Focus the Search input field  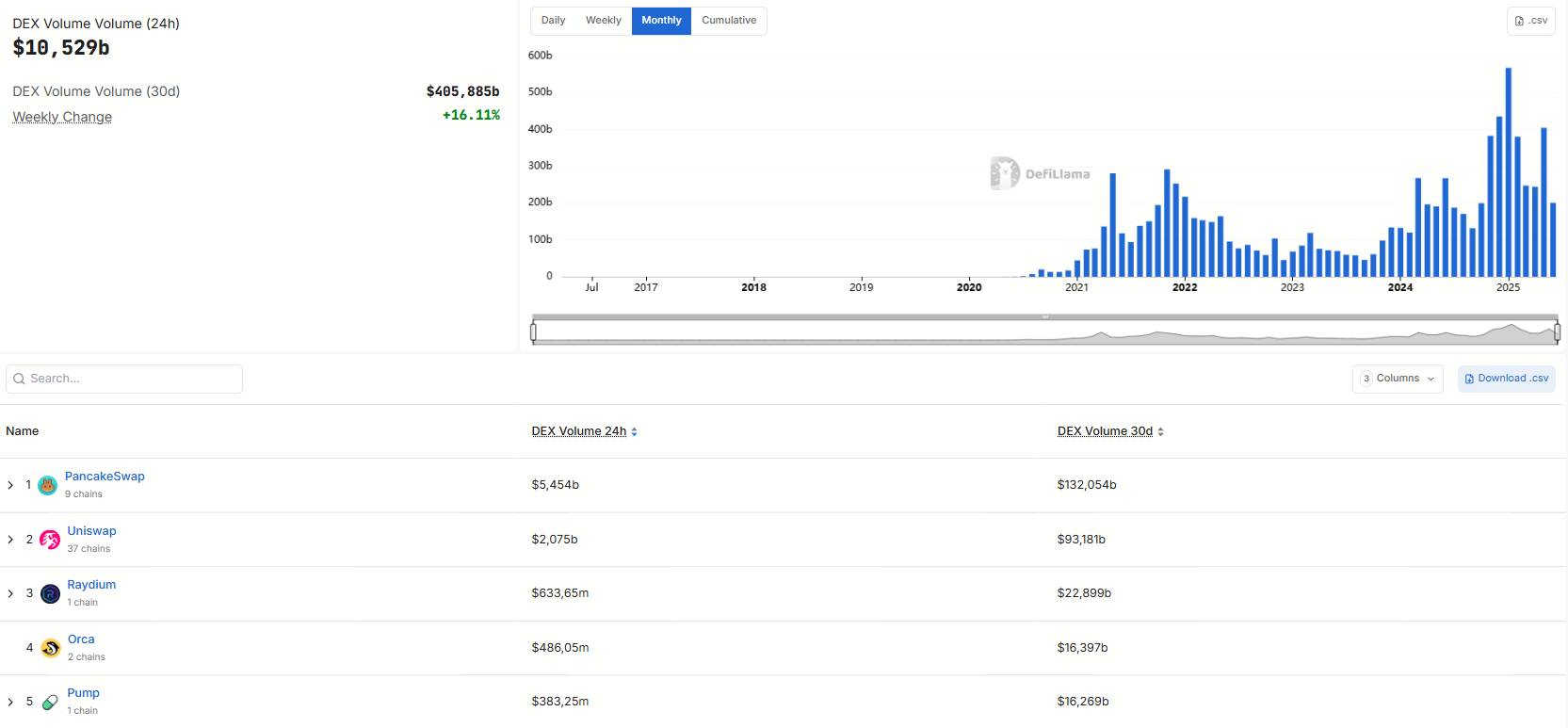click(x=124, y=379)
